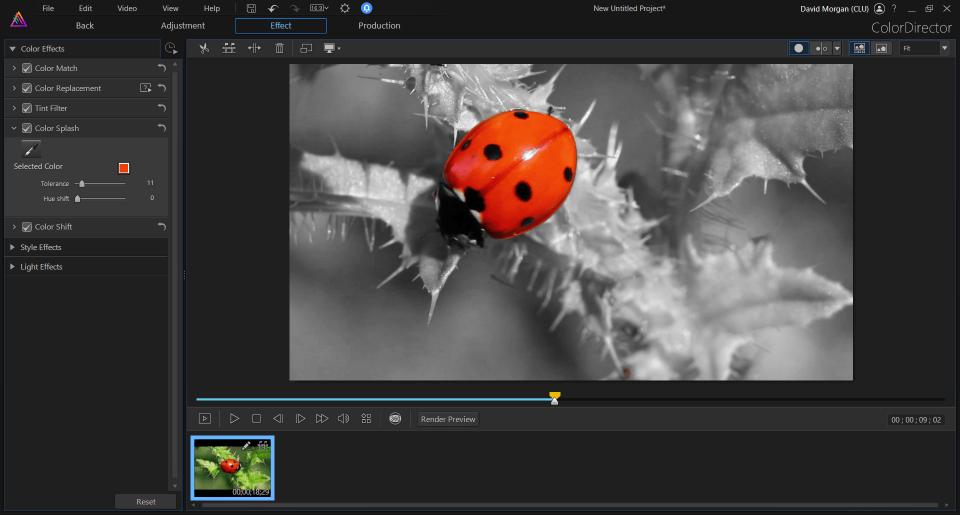Click the Render Preview button
This screenshot has height=515, width=960.
[x=448, y=419]
